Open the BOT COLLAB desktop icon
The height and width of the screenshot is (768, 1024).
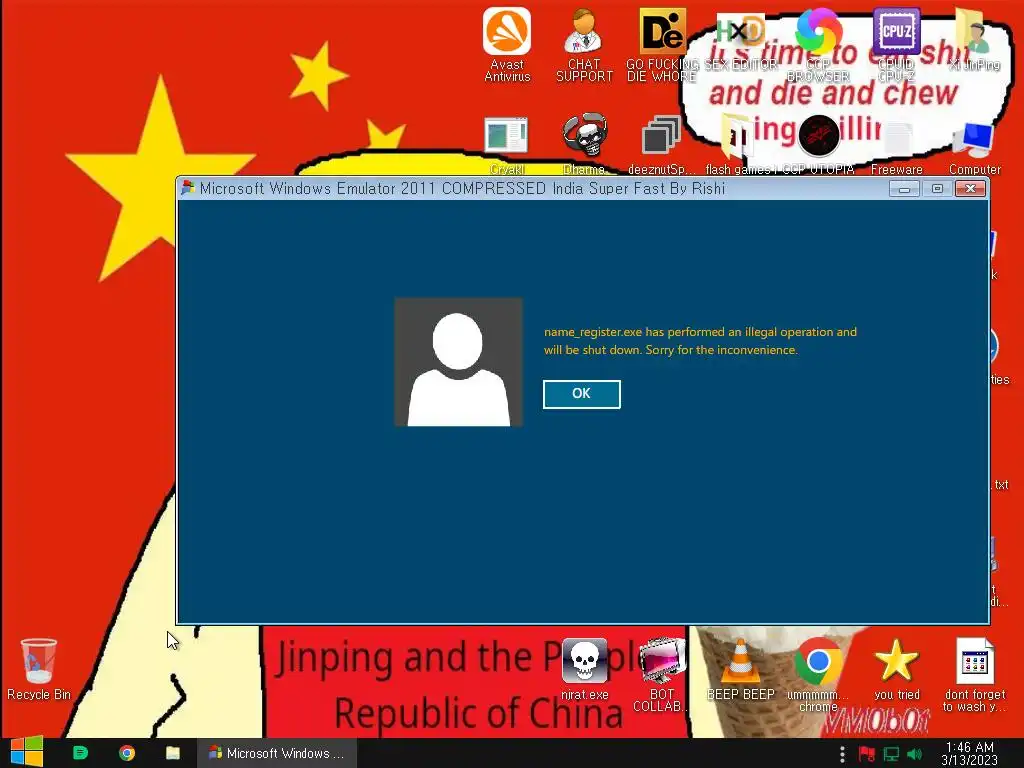[662, 675]
